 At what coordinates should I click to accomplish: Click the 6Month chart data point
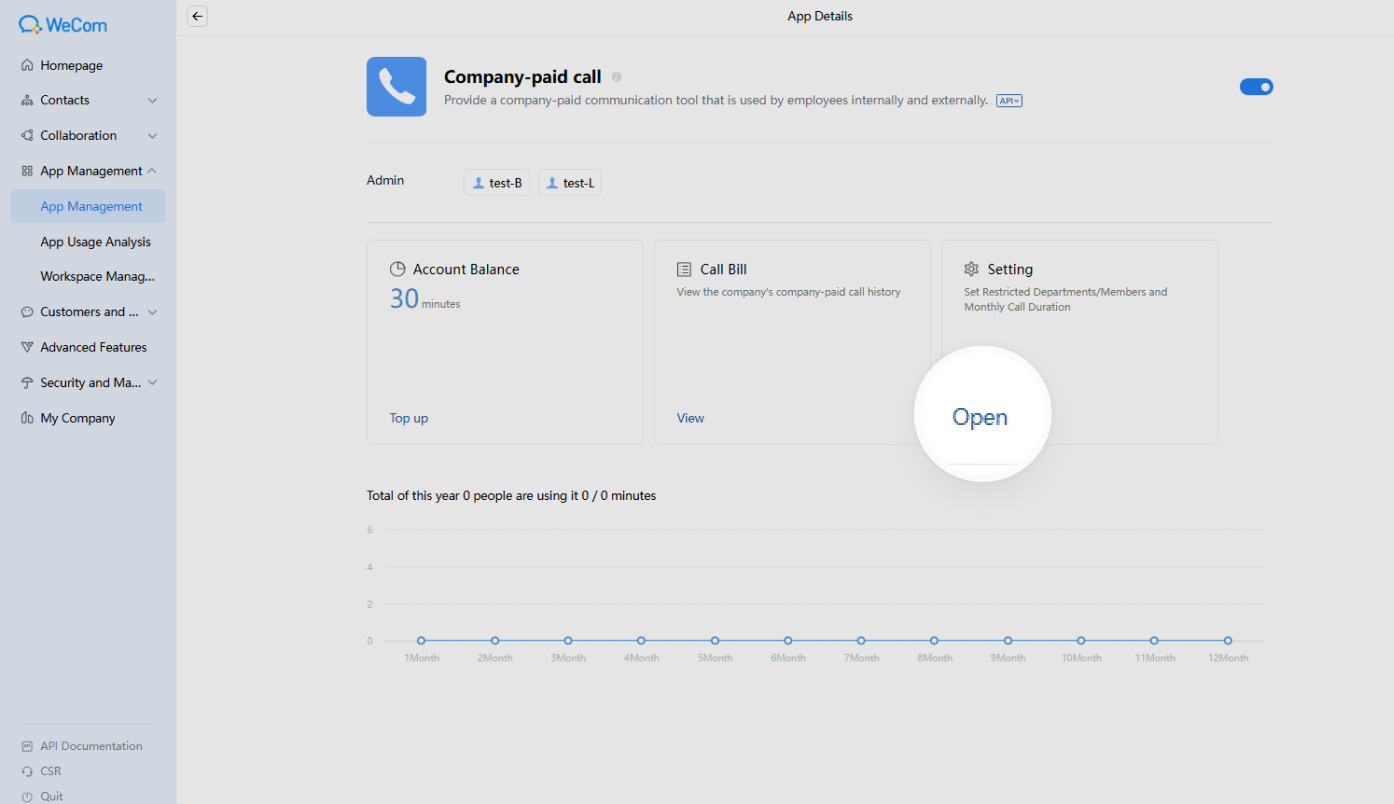[x=788, y=641]
